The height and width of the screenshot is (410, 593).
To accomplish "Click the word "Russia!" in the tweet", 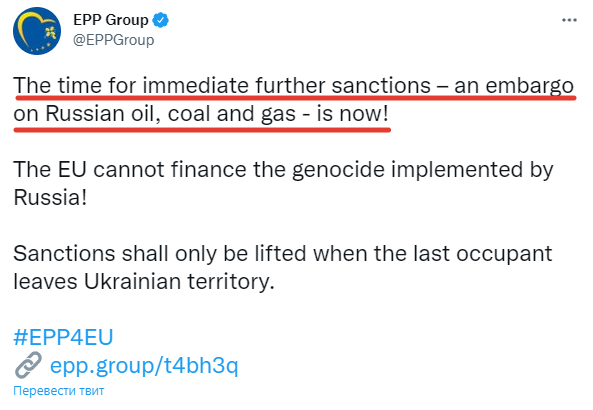I will pos(50,197).
